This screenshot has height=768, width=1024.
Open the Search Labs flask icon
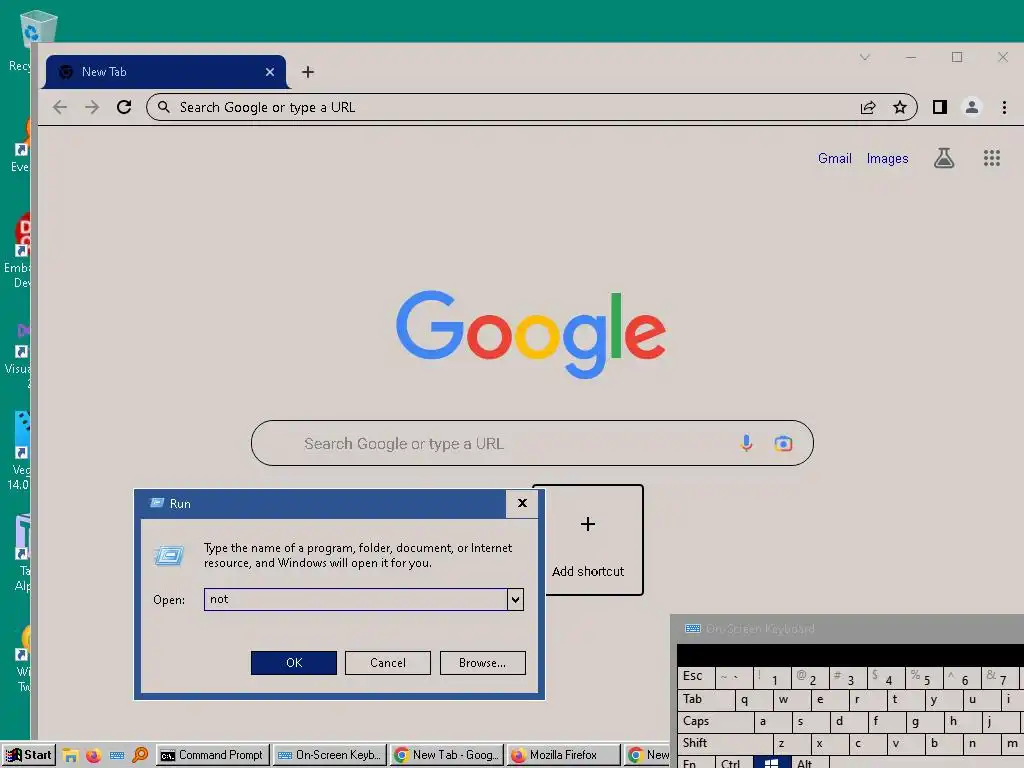click(944, 158)
